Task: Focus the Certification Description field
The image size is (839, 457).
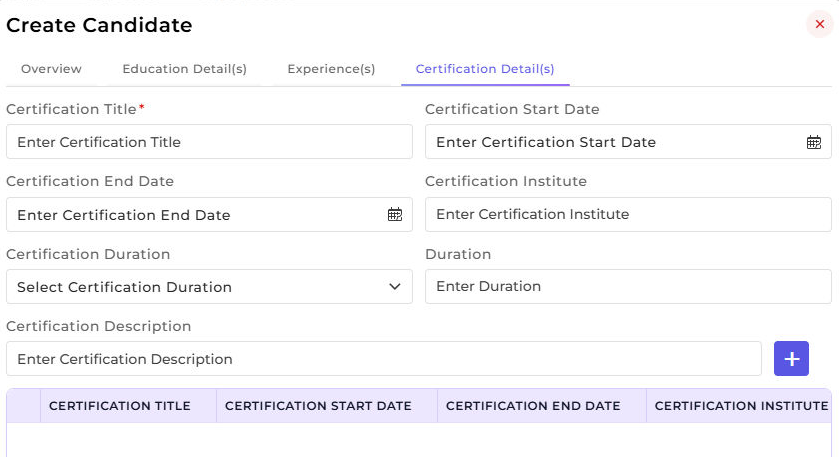Action: coord(384,359)
